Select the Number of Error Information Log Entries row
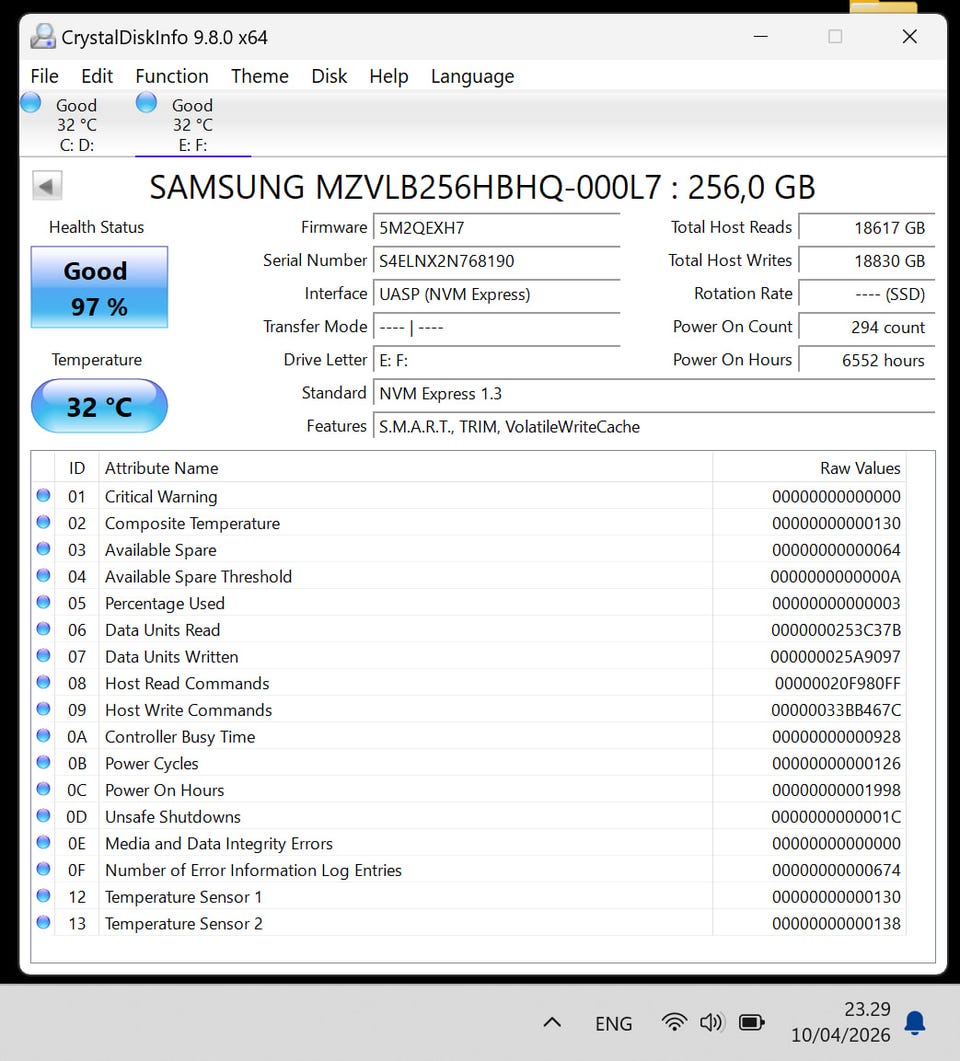Image resolution: width=960 pixels, height=1061 pixels. pos(469,870)
